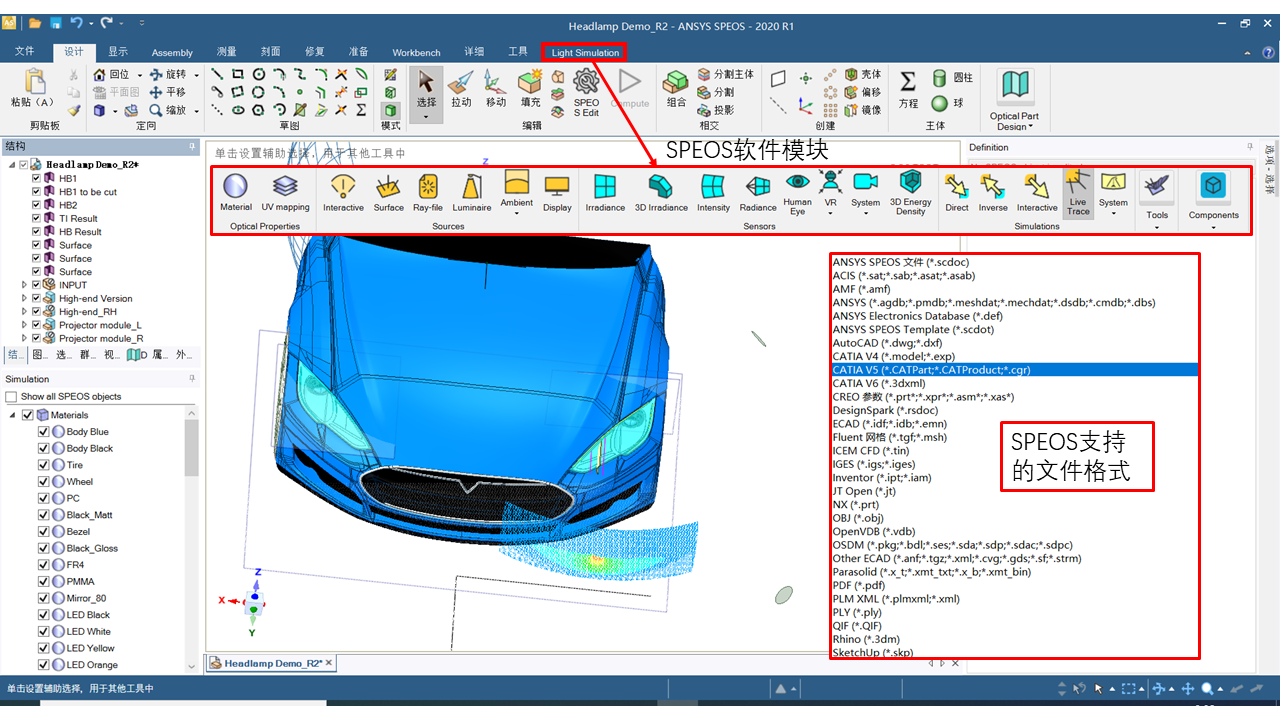Toggle the Body Black material checkbox
The height and width of the screenshot is (720, 1280).
[44, 448]
